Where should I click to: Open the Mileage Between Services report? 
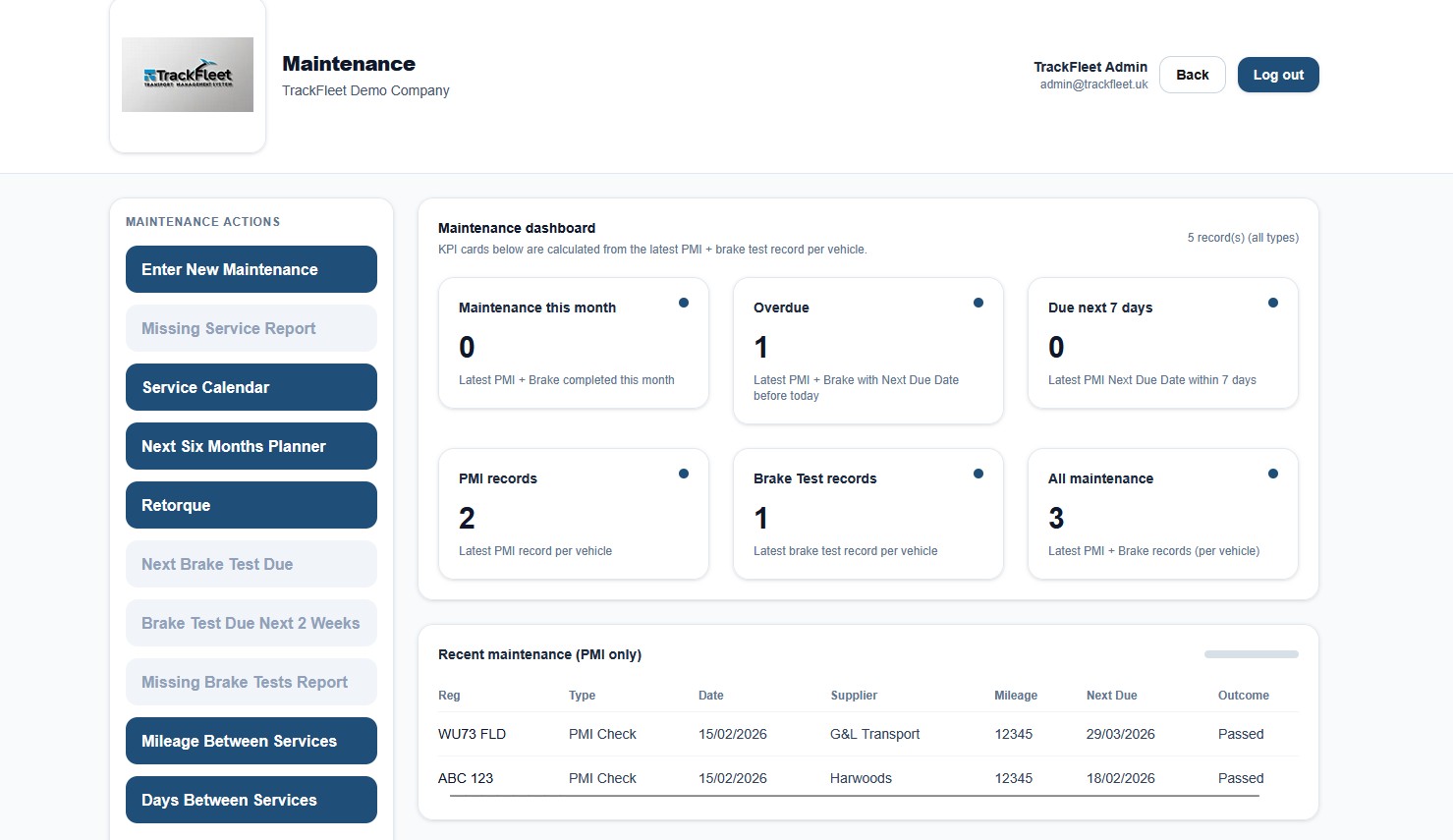pos(251,741)
